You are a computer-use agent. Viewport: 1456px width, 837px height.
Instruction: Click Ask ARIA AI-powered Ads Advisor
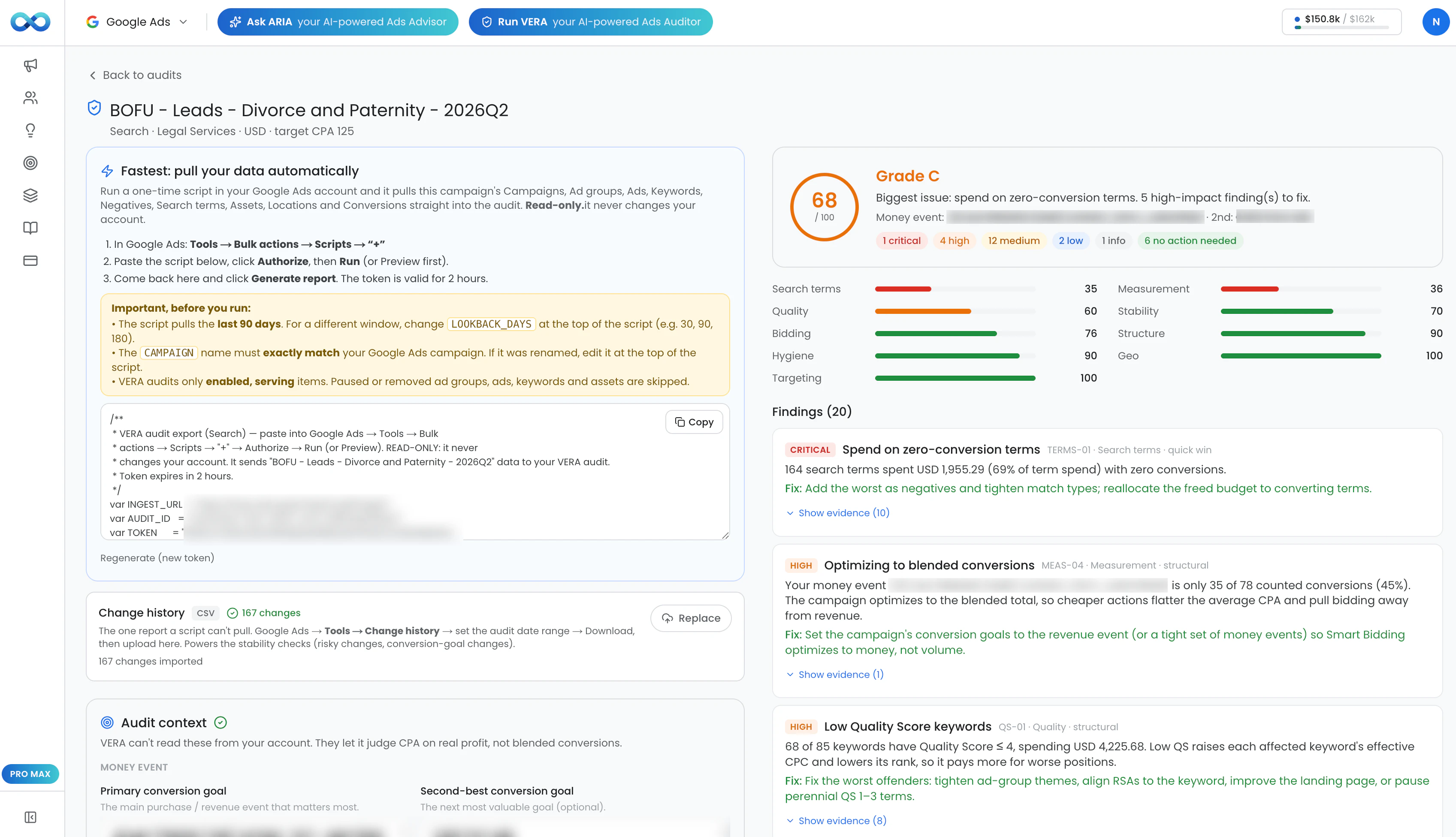click(338, 22)
